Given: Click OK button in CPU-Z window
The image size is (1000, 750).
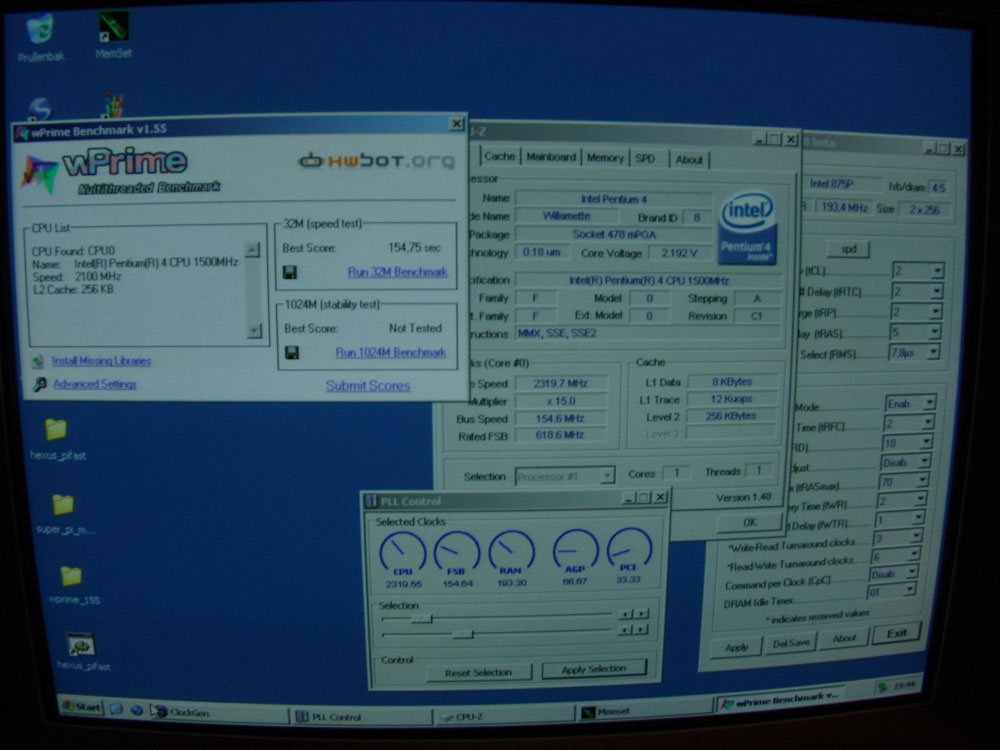Looking at the screenshot, I should (749, 522).
